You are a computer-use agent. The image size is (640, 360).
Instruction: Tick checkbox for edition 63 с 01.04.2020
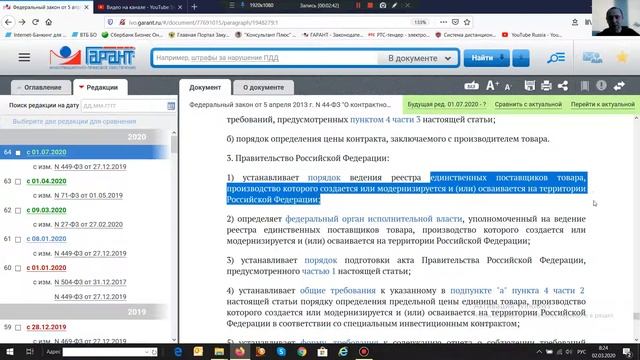pos(18,182)
